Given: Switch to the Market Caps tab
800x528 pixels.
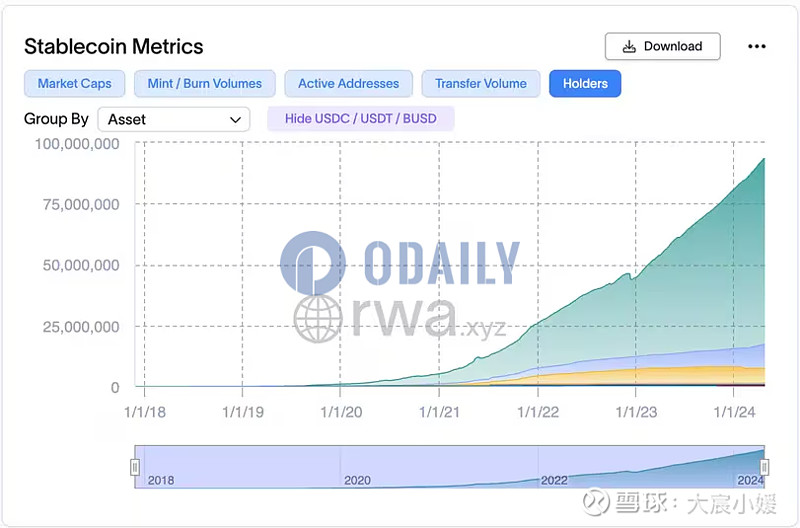Looking at the screenshot, I should click(x=74, y=84).
